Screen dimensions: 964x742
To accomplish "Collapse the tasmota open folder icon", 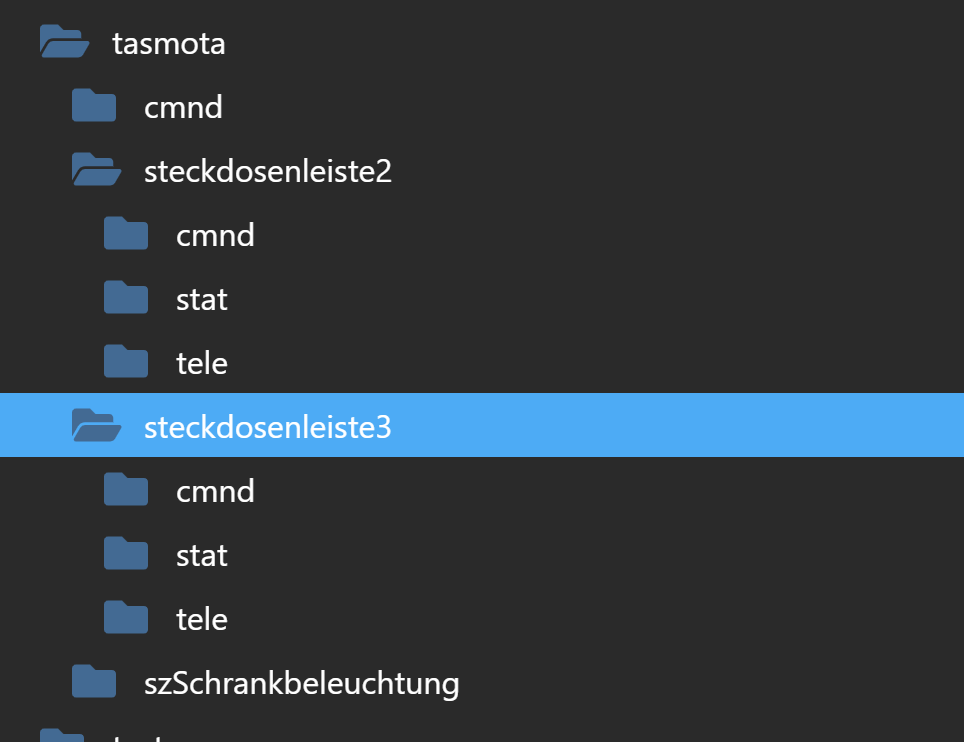I will 64,42.
